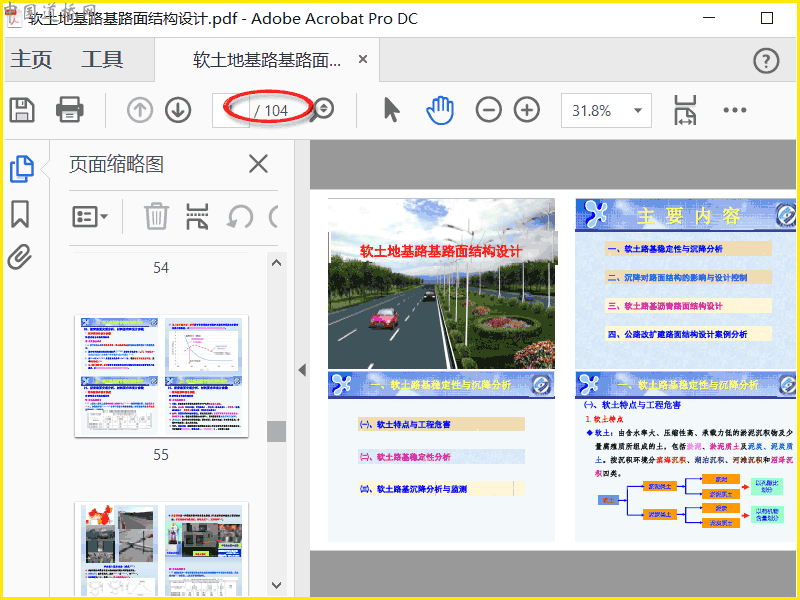Delete selected pages with trash icon
Viewport: 800px width, 600px height.
click(156, 216)
